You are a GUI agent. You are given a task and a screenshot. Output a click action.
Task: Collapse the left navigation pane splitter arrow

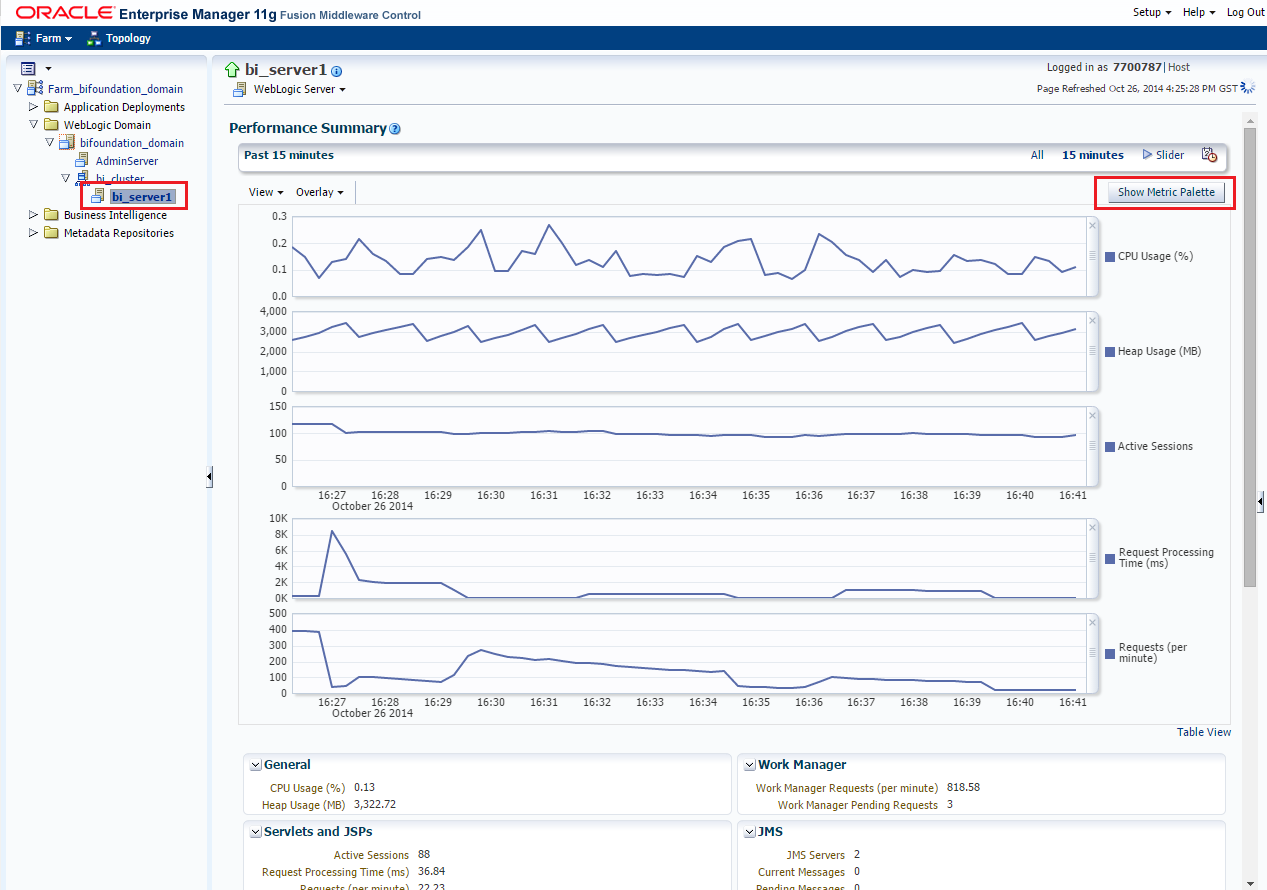(x=209, y=477)
